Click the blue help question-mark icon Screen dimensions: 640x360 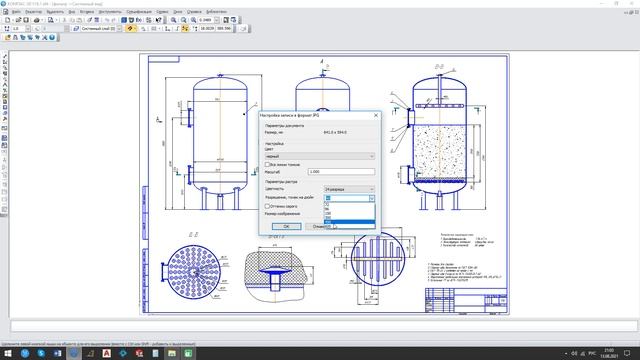(52, 38)
